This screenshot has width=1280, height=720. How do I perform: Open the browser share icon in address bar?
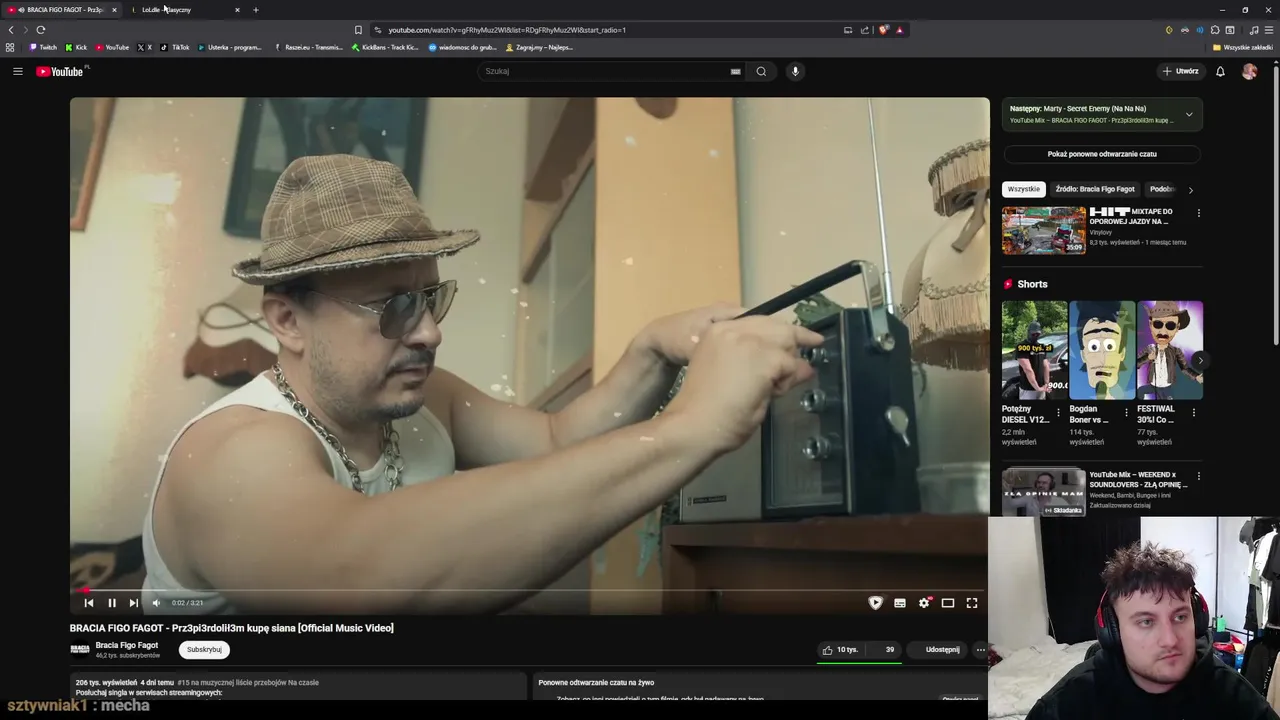point(864,30)
